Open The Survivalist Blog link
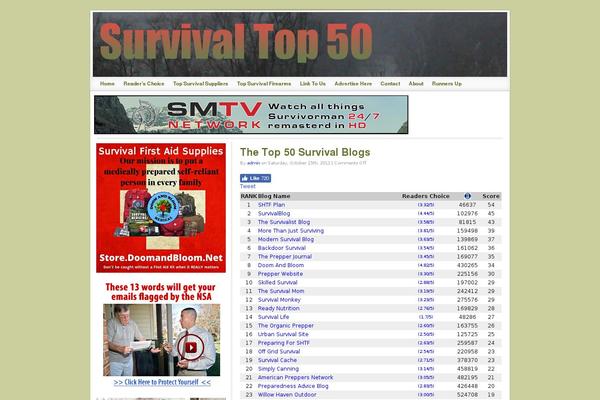This screenshot has height=400, width=600. [x=284, y=222]
